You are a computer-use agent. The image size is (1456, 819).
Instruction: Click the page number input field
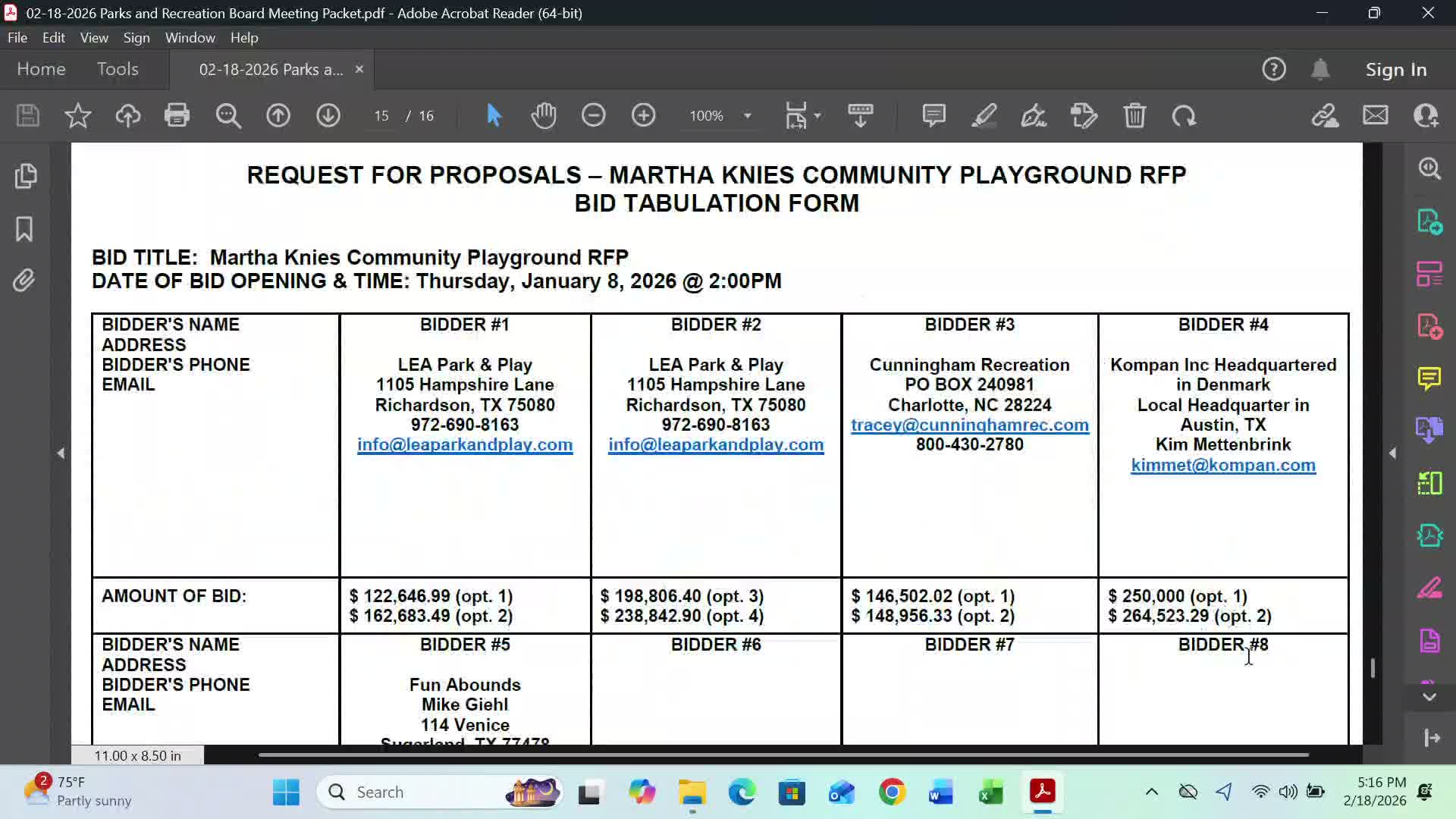(381, 116)
